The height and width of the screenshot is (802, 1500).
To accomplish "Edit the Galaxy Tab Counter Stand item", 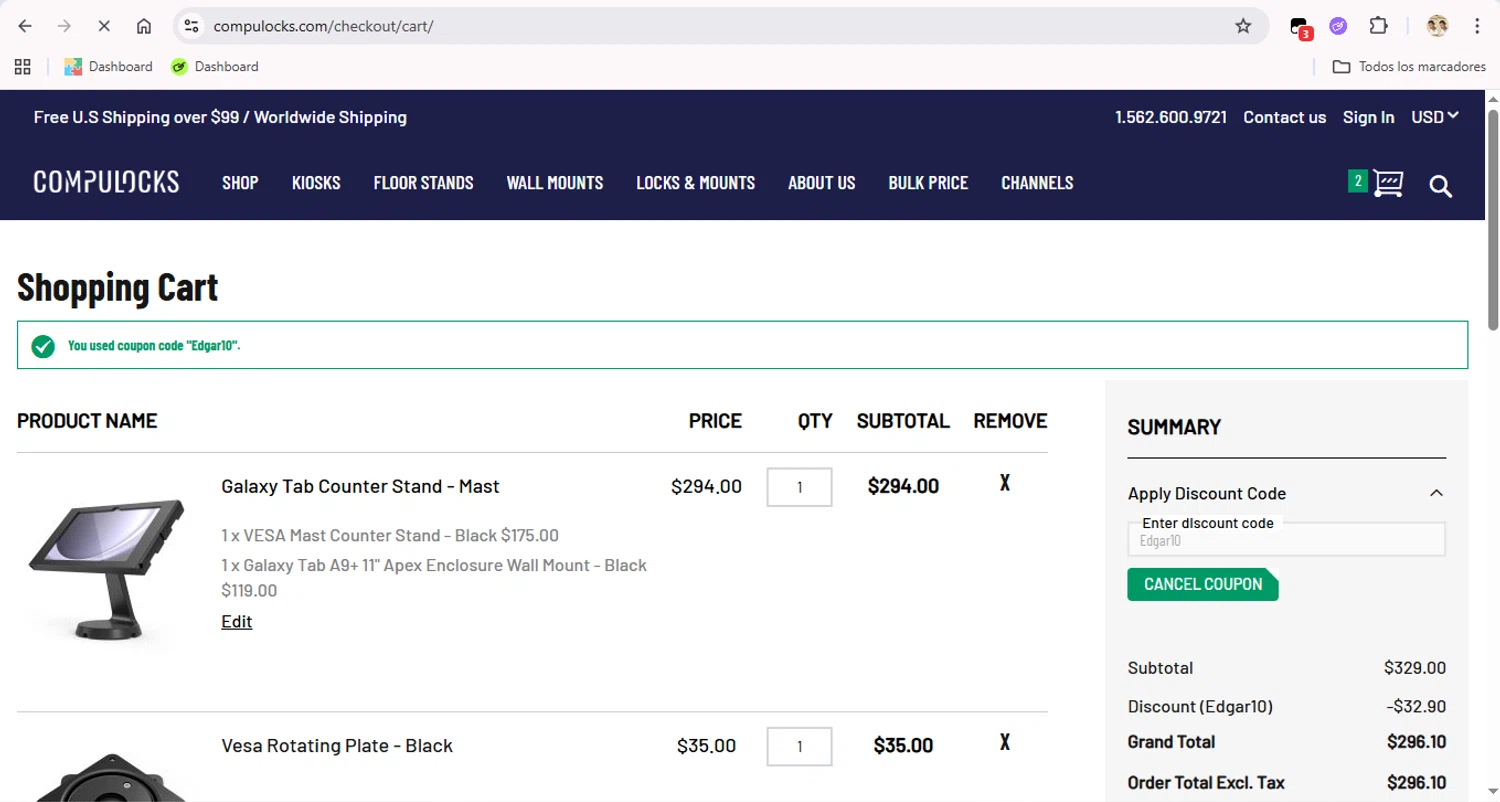I will pos(236,621).
